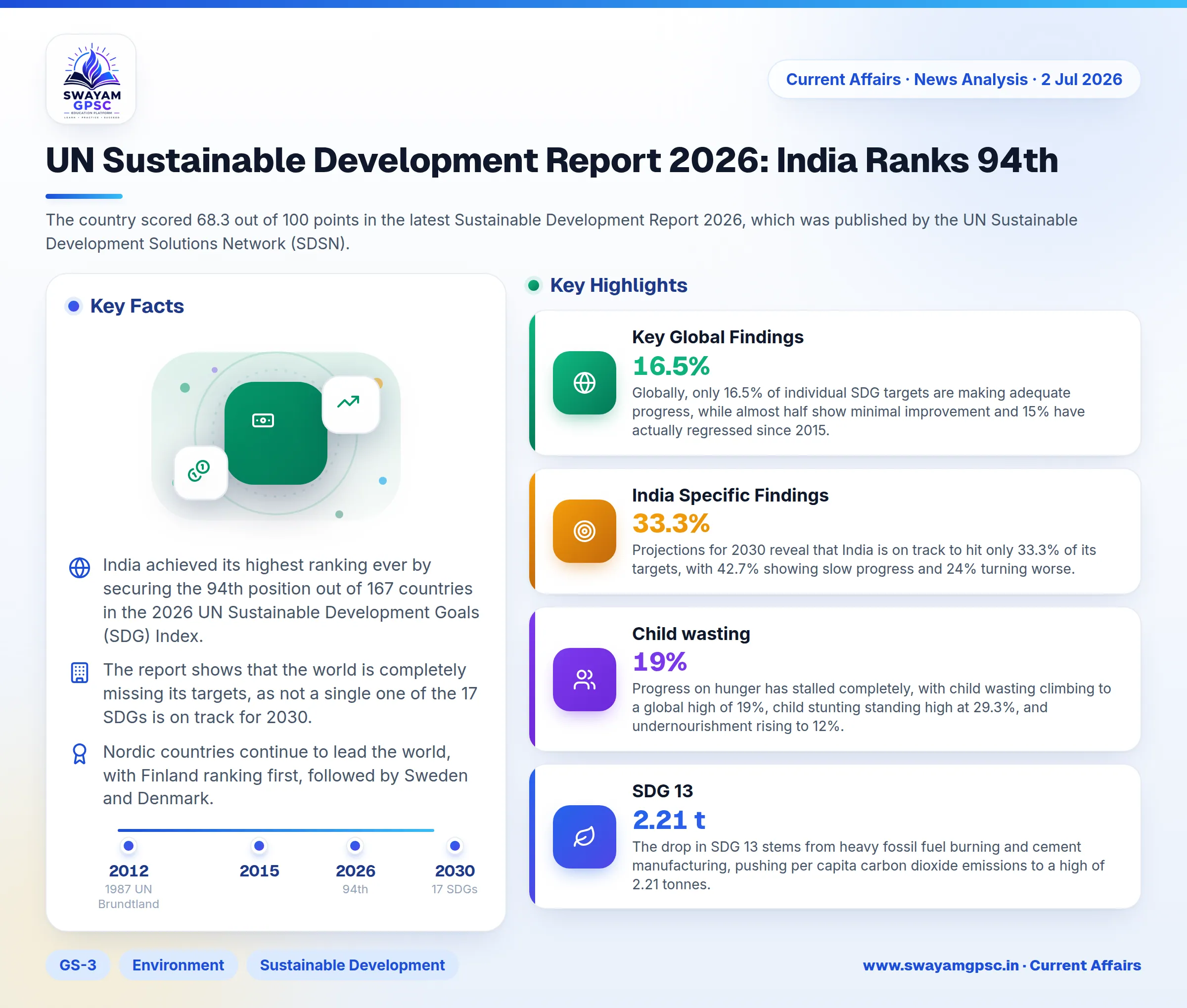The height and width of the screenshot is (1008, 1187).
Task: Click the globe bullet beside India highest ranking
Action: pyautogui.click(x=80, y=567)
